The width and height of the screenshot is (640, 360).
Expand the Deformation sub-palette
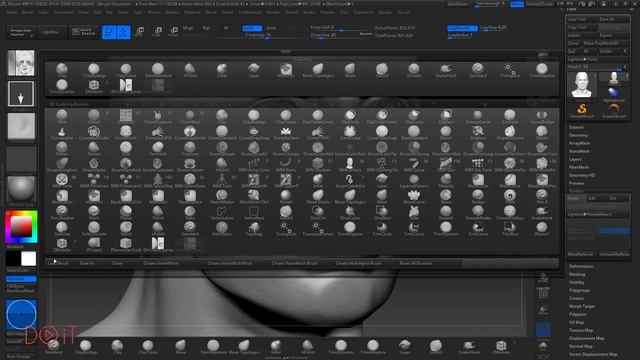click(x=581, y=266)
